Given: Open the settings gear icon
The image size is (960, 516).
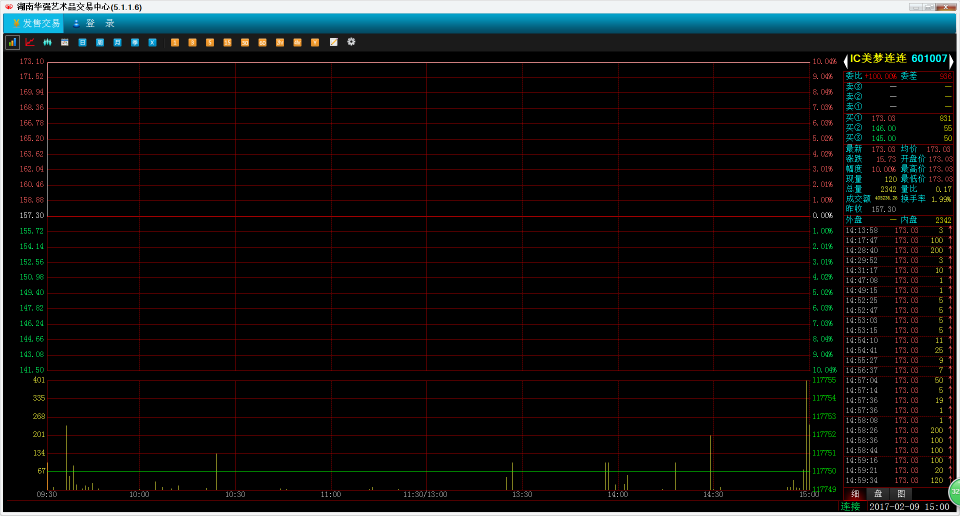Looking at the screenshot, I should pyautogui.click(x=351, y=42).
